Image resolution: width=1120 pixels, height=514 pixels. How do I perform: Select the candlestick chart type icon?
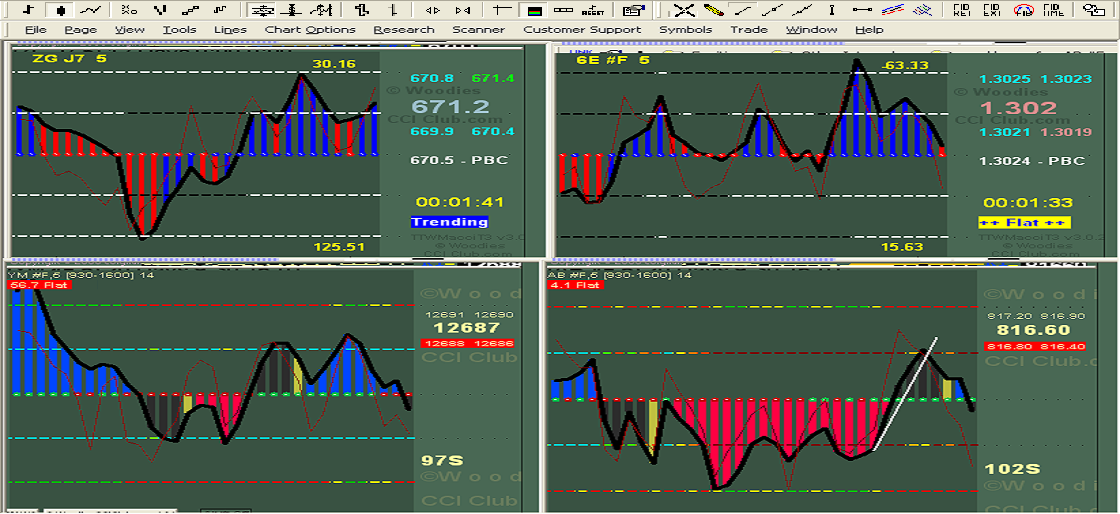(60, 10)
